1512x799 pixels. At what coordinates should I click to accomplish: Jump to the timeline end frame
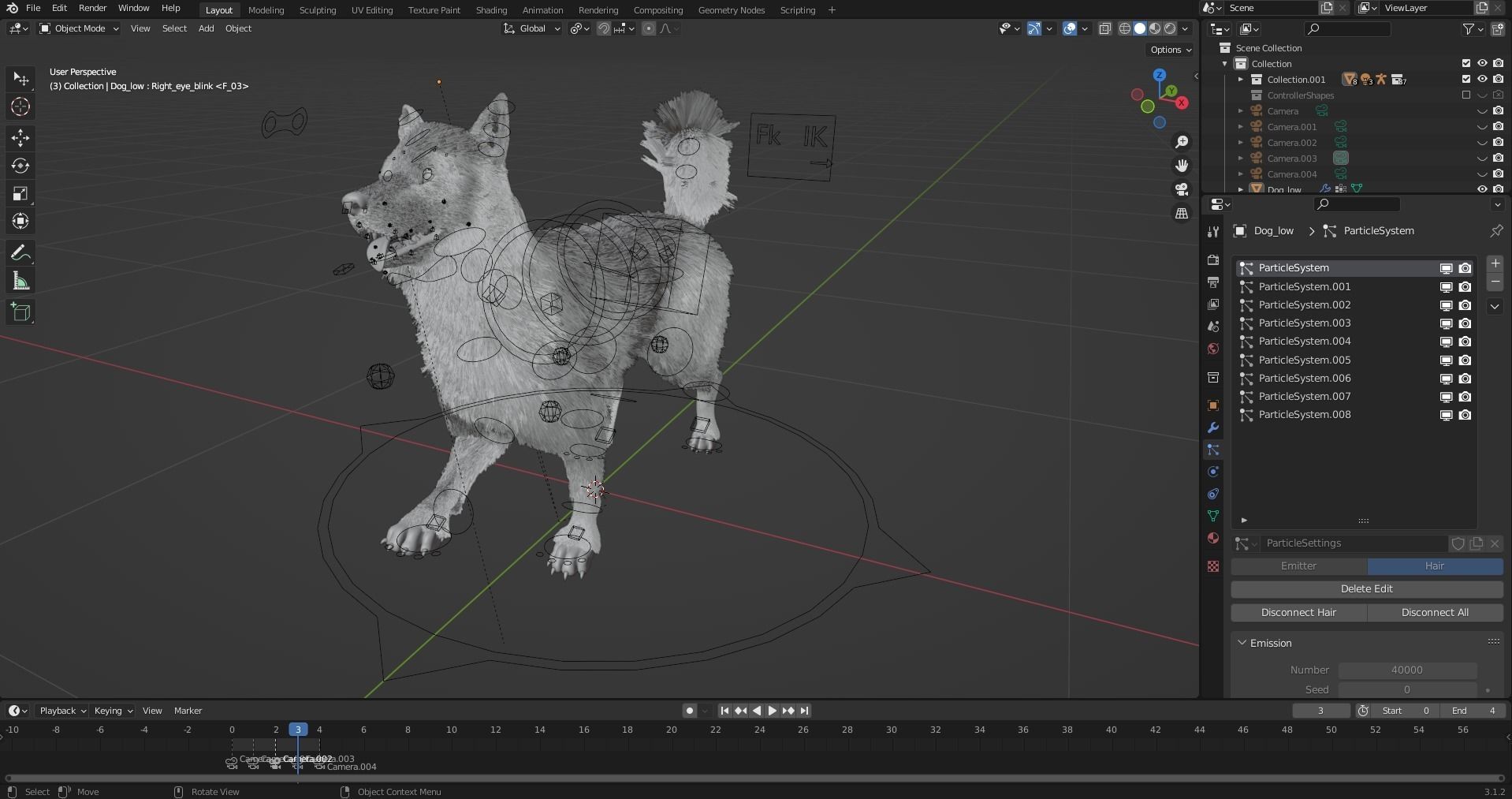(x=804, y=711)
